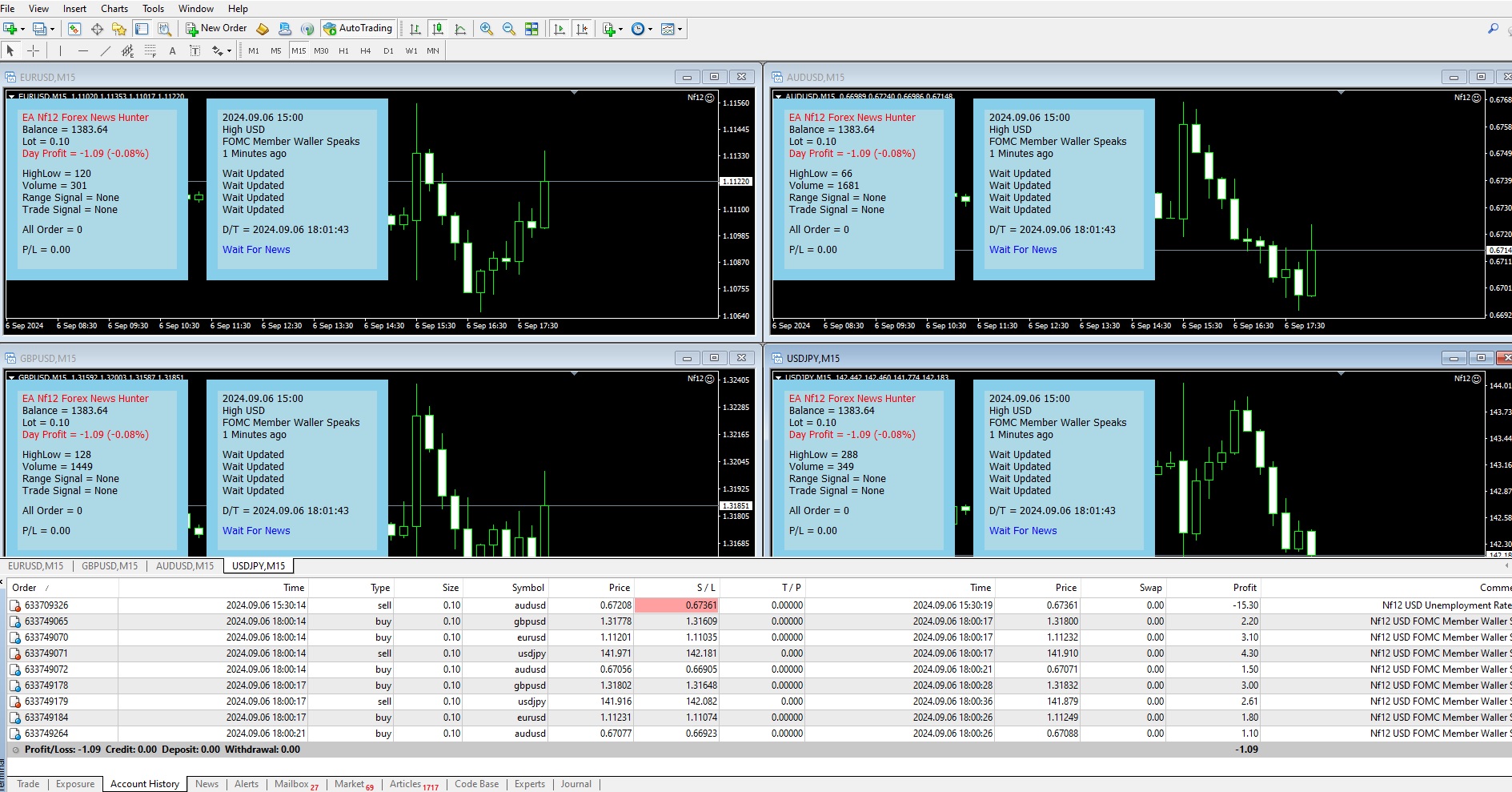Set timeframe to M30

pos(321,50)
